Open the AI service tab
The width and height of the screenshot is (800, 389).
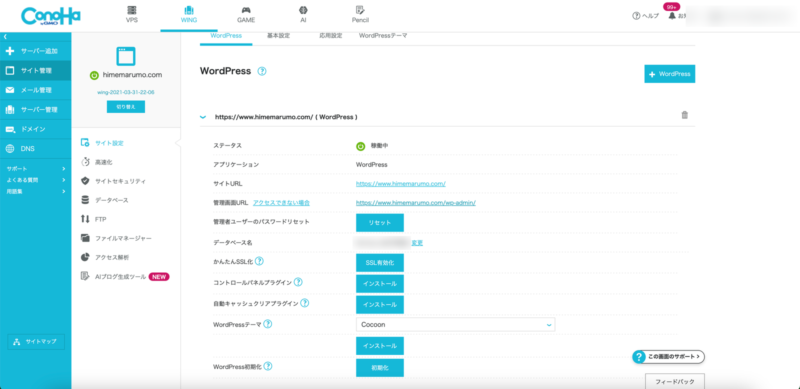[x=303, y=14]
